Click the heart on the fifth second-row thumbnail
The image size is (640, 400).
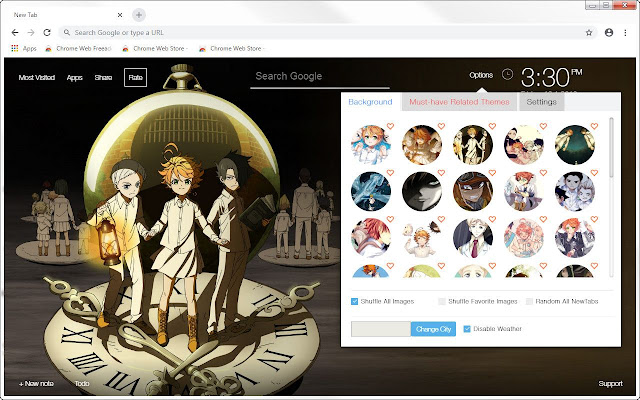point(594,173)
